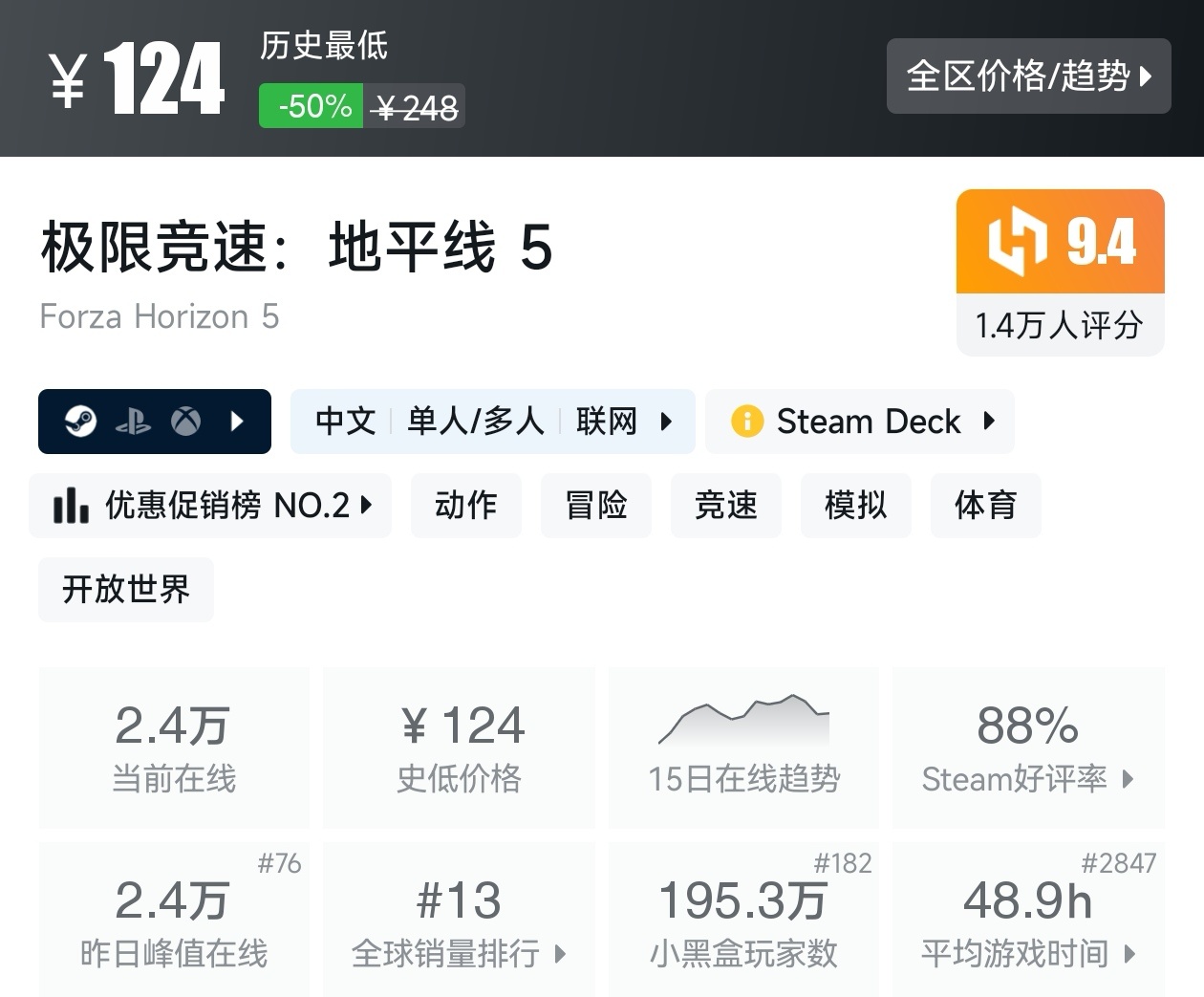The image size is (1204, 997).
Task: Click the Steam Deck info icon
Action: tap(746, 422)
